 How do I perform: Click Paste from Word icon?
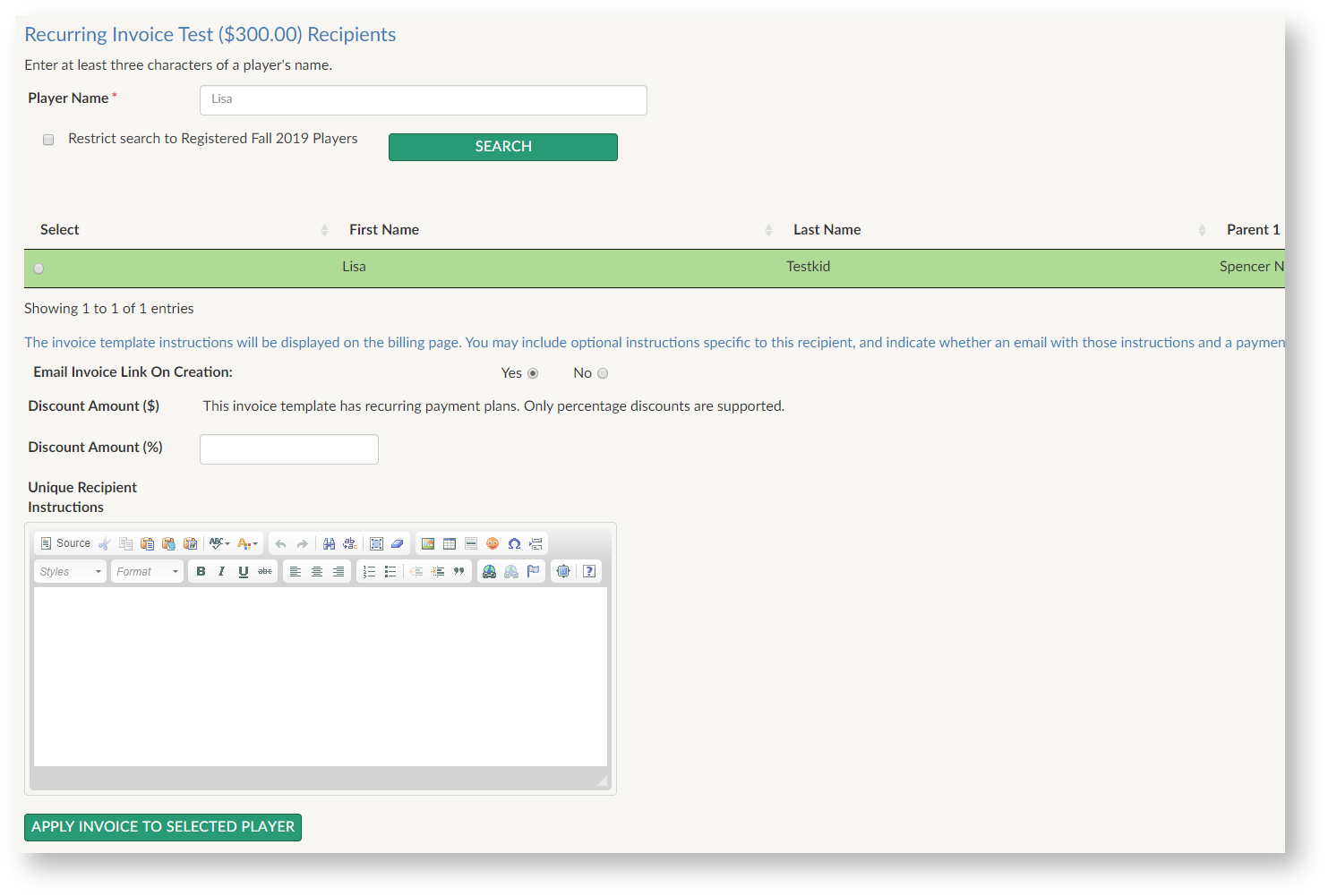191,543
